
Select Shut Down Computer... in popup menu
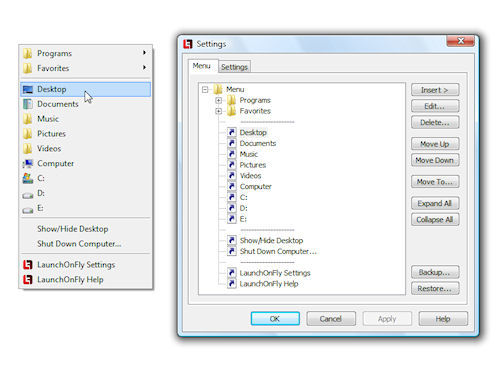point(86,244)
